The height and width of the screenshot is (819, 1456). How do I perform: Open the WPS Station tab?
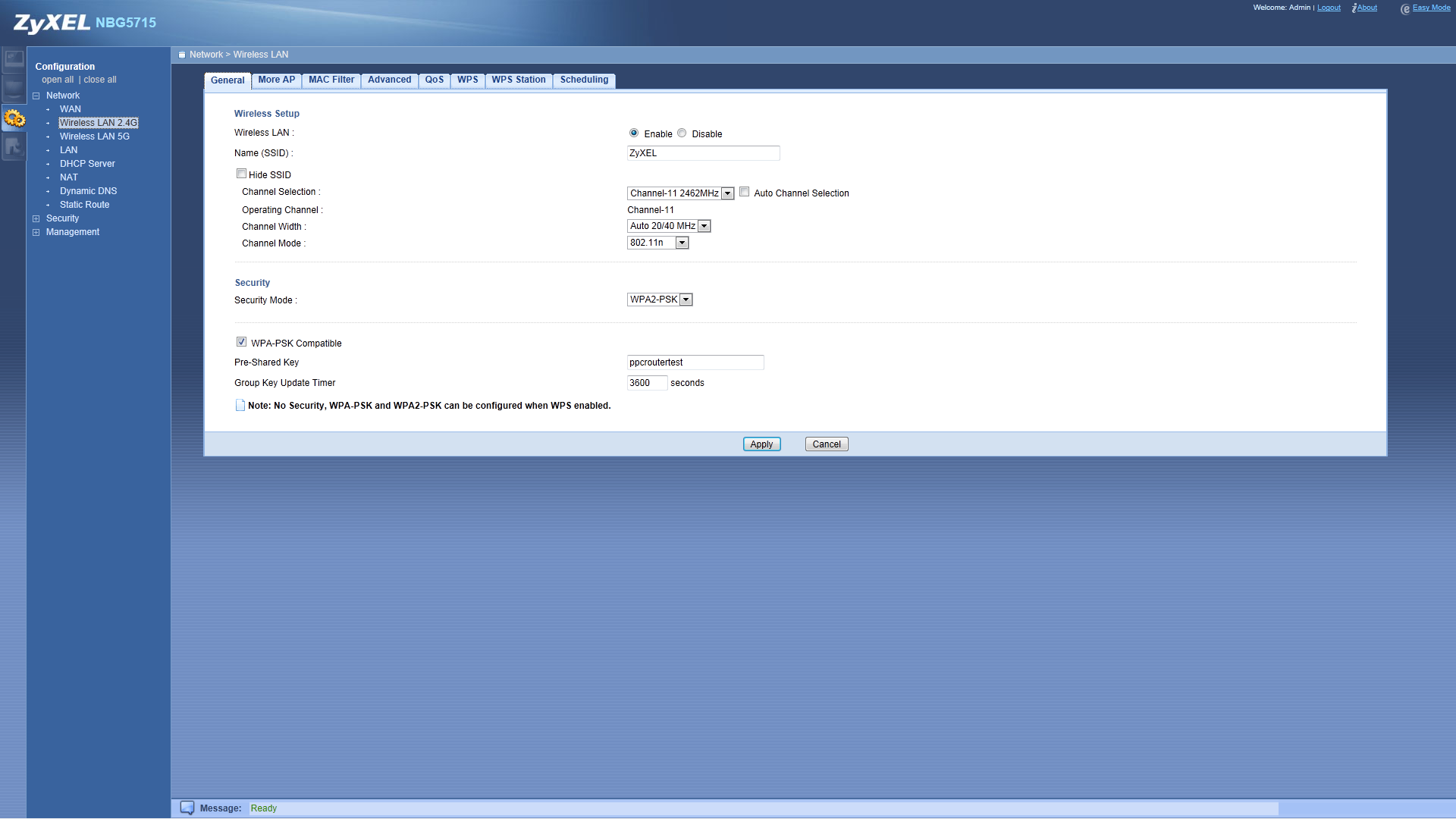[519, 80]
